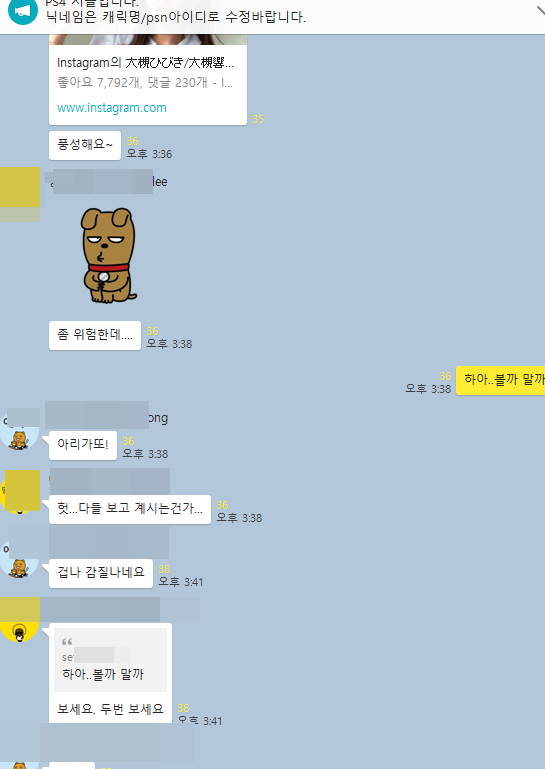
Task: Open the www.instagram.com link
Action: point(112,108)
